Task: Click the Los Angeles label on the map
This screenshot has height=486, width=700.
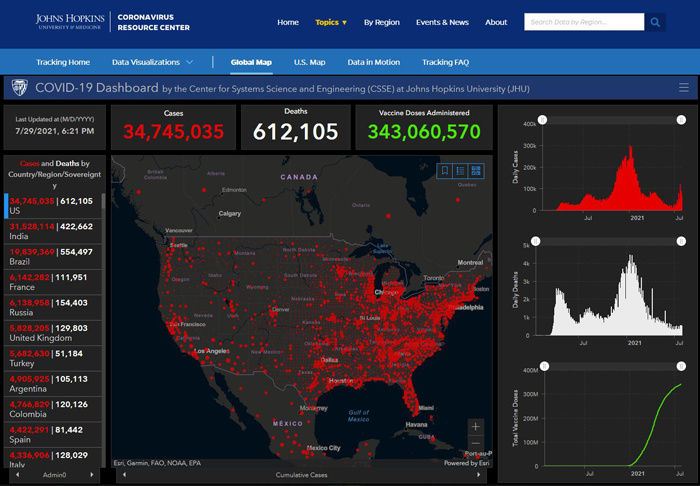Action: 212,351
